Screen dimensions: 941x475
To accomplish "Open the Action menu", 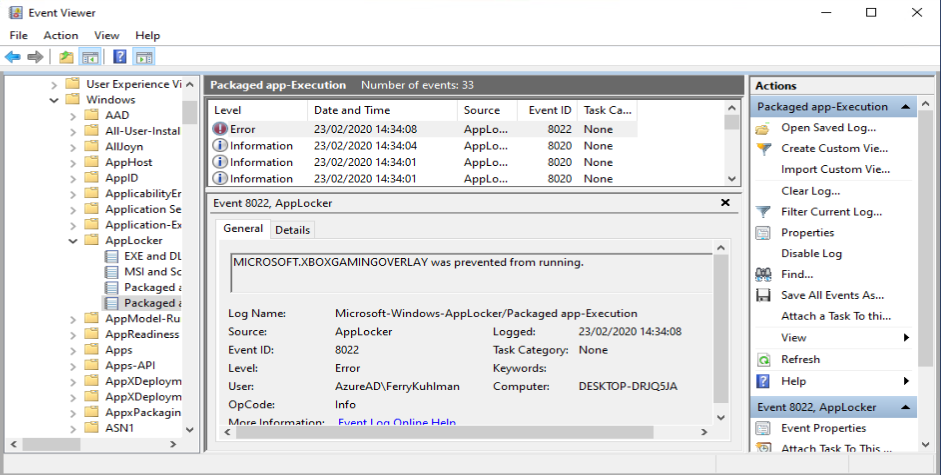I will (x=61, y=35).
